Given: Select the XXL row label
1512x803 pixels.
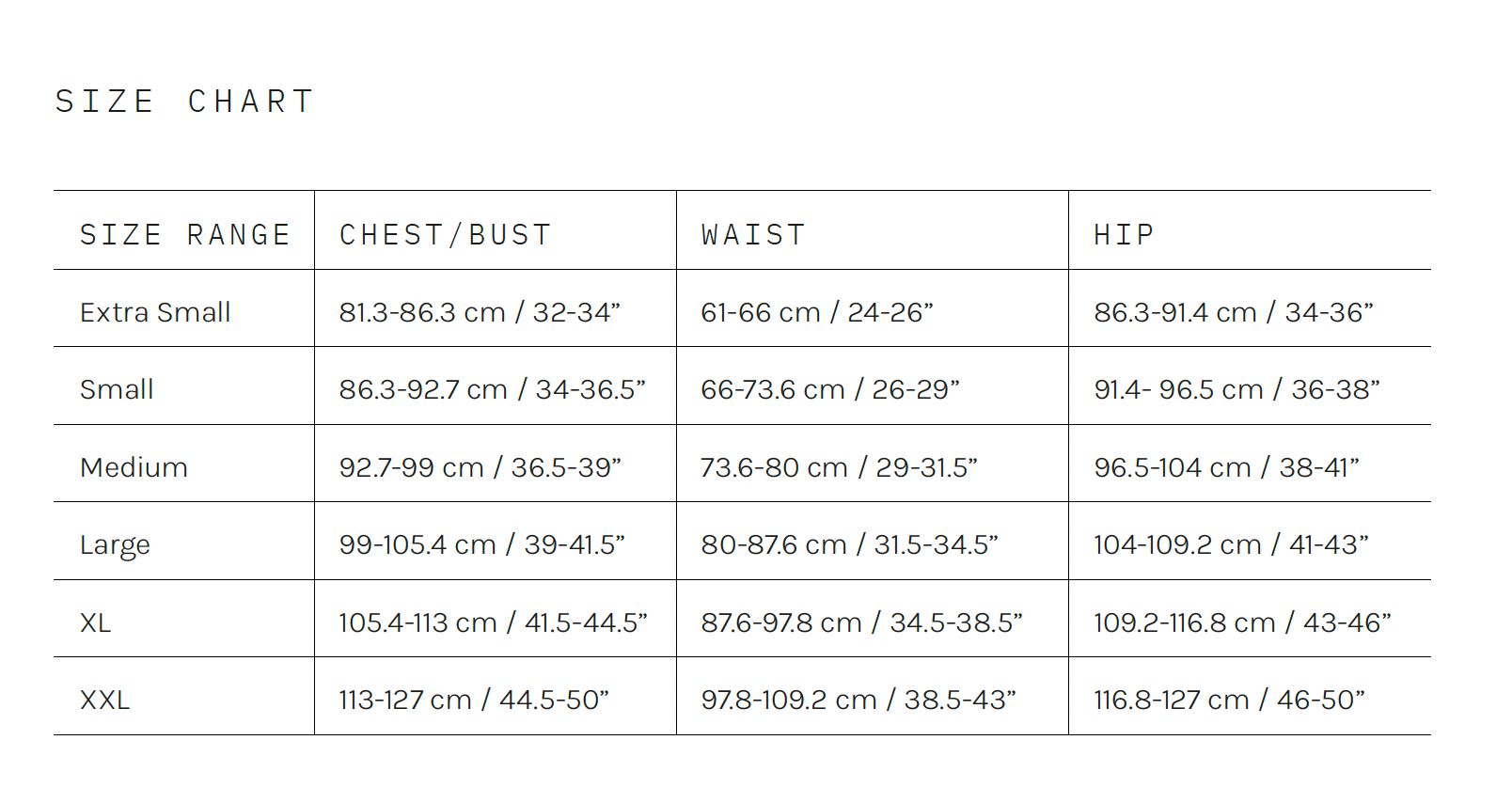Looking at the screenshot, I should 104,700.
